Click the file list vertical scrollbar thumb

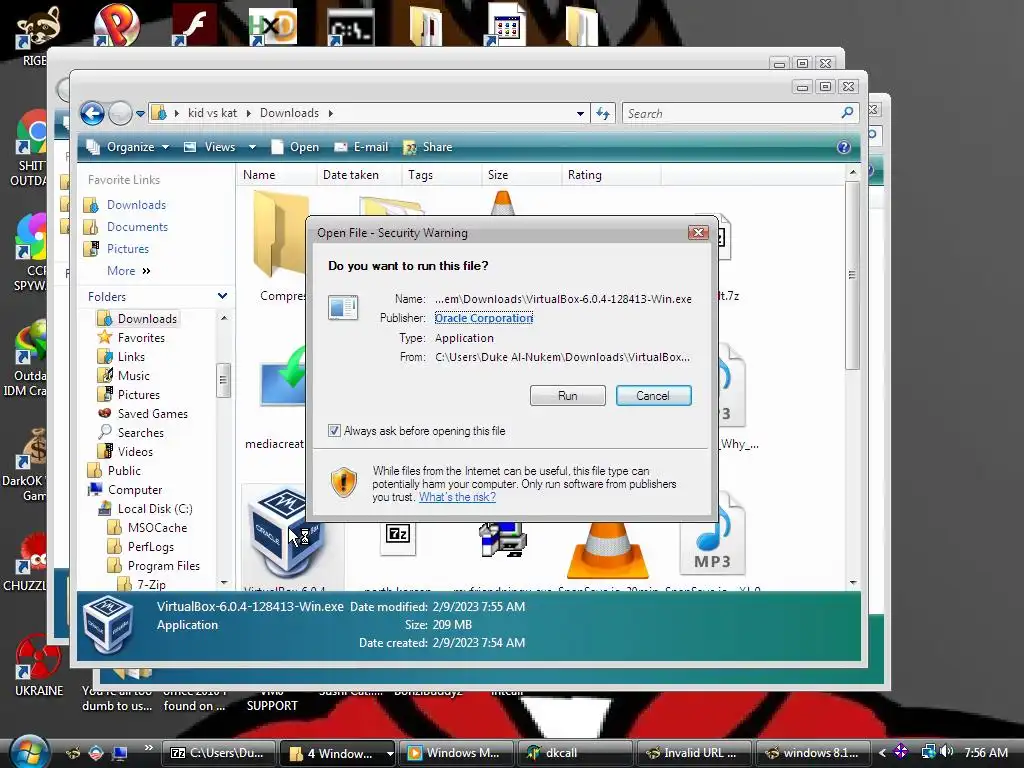[852, 275]
